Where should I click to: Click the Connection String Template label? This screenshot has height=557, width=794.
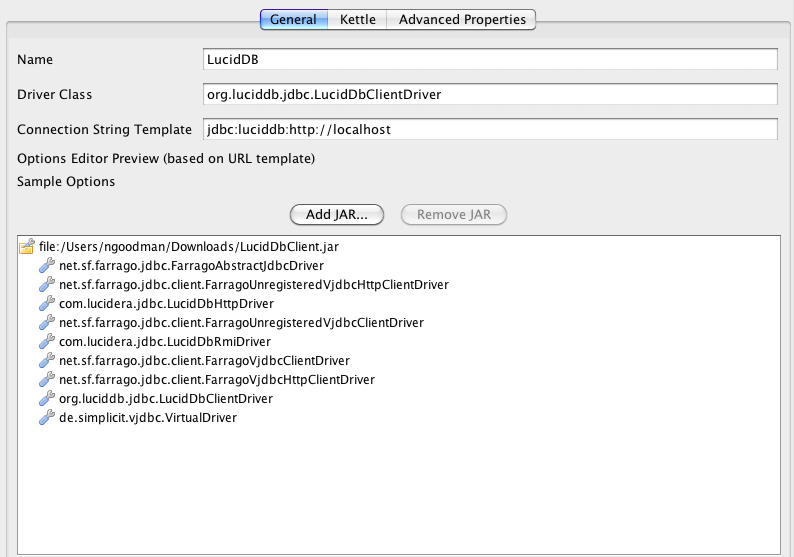tap(104, 130)
